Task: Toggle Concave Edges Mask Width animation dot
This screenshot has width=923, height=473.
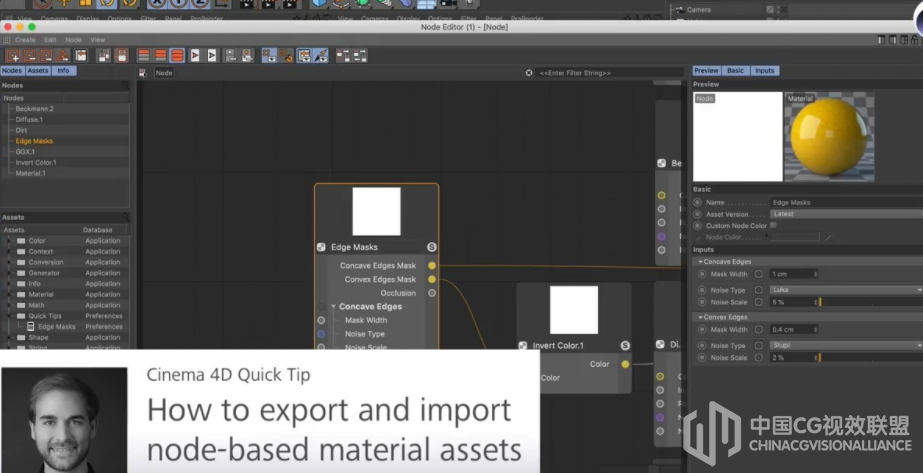Action: point(702,274)
